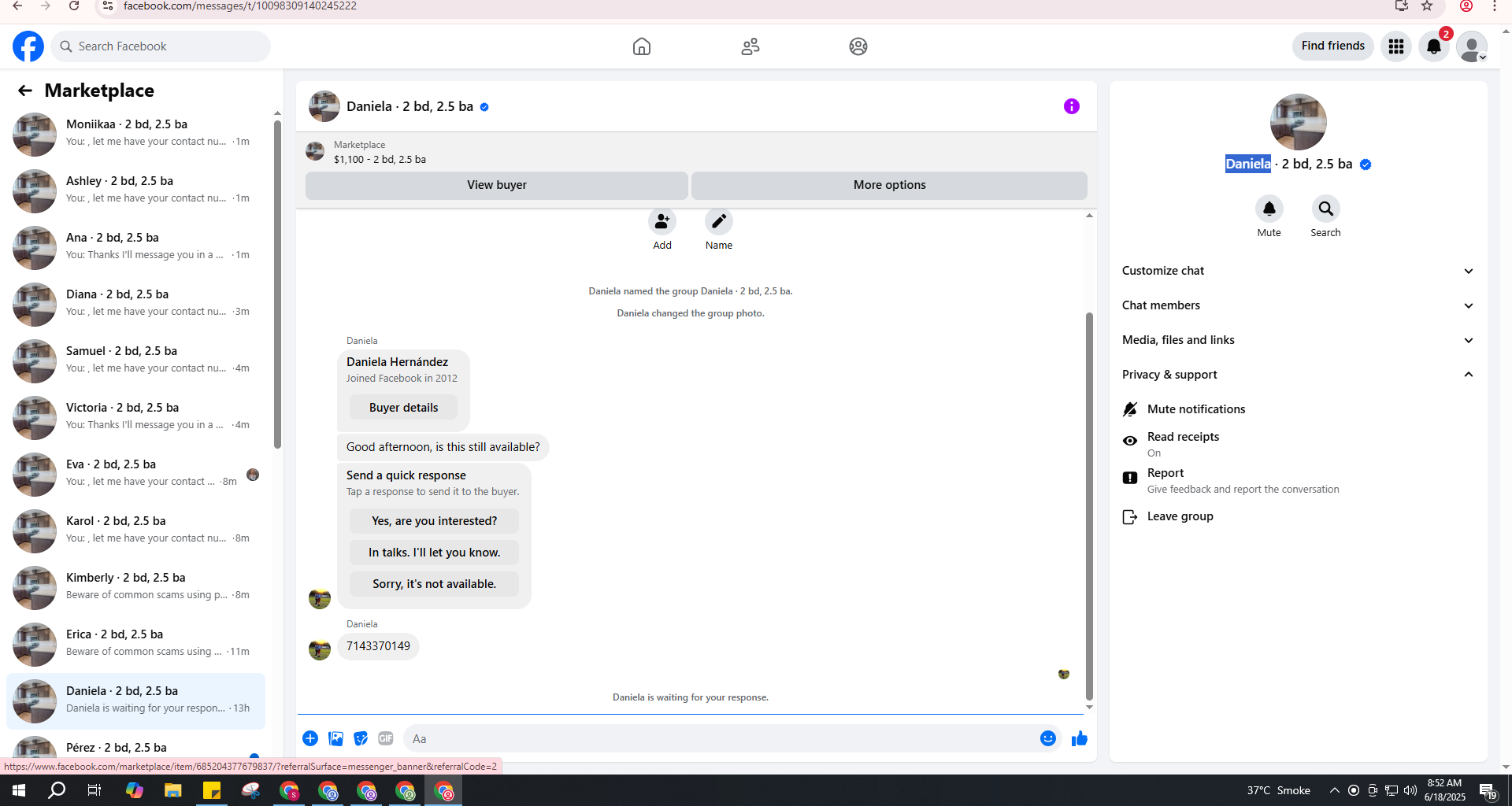Screen dimensions: 1512x806
Task: Toggle conversation information purple icon
Action: tap(1072, 106)
